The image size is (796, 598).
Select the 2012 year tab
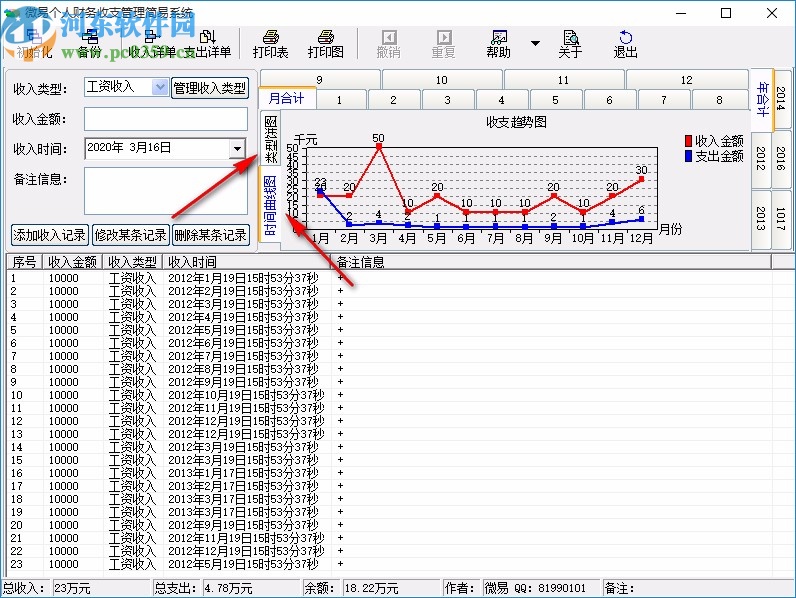[760, 158]
